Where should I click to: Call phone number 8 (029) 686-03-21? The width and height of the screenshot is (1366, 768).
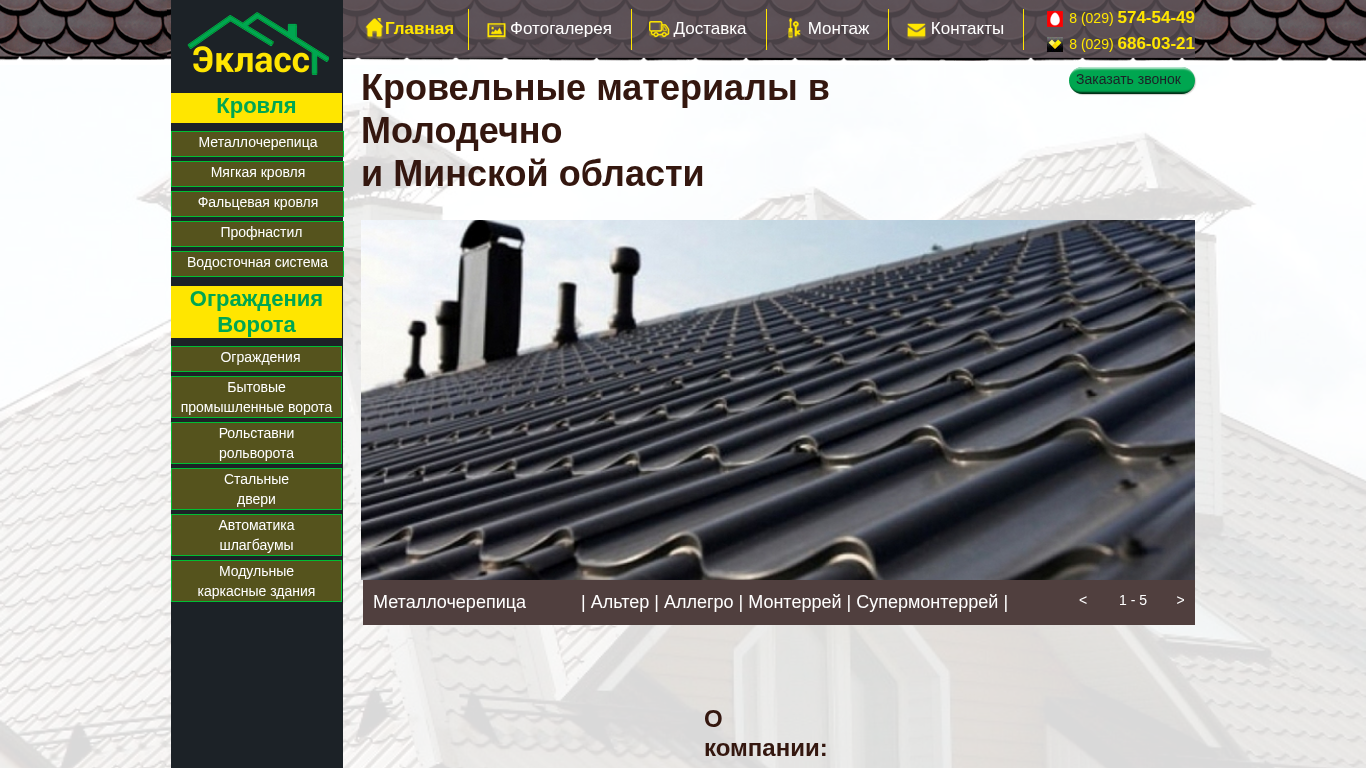tap(1132, 44)
